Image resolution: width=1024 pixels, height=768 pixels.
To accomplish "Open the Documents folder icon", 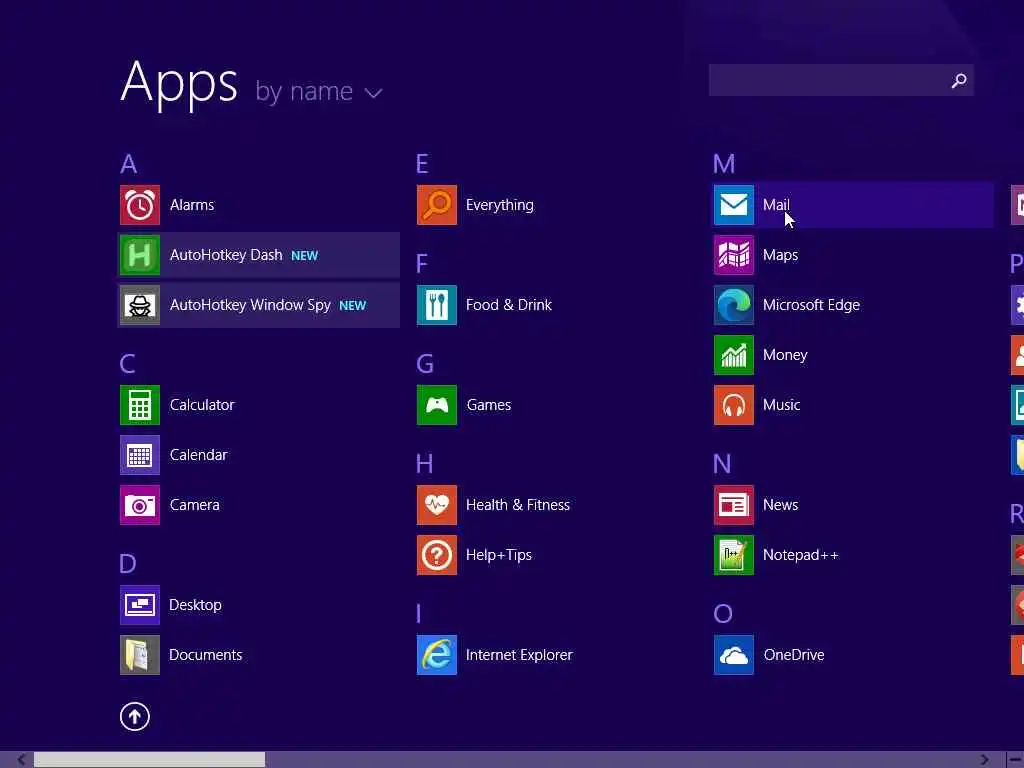I will click(140, 655).
